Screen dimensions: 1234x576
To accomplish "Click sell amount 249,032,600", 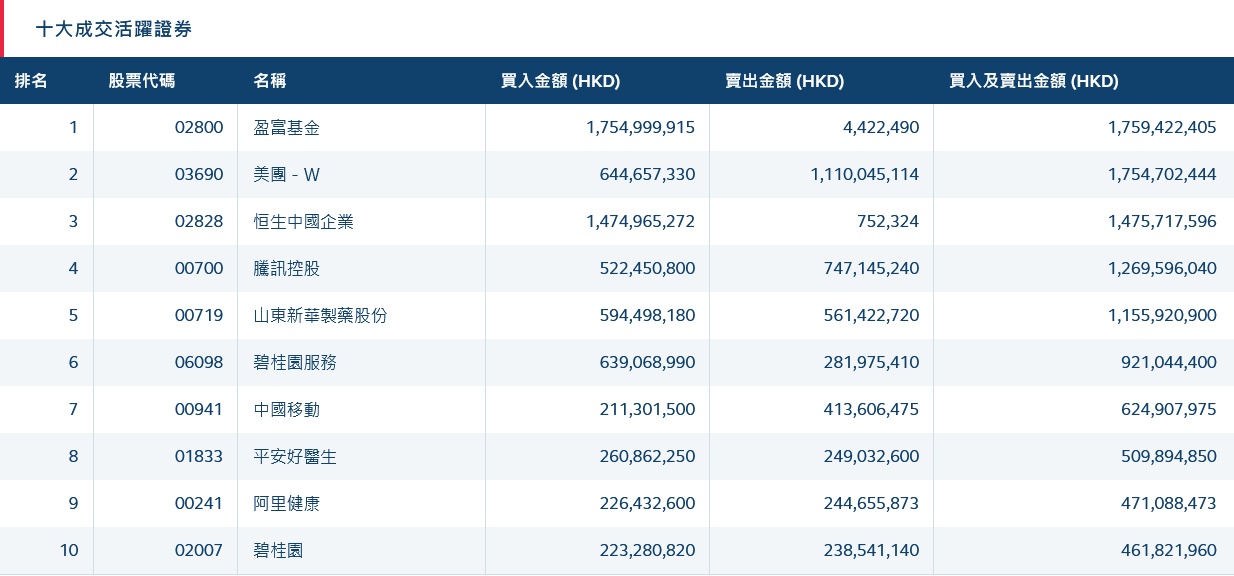I will pyautogui.click(x=871, y=457).
